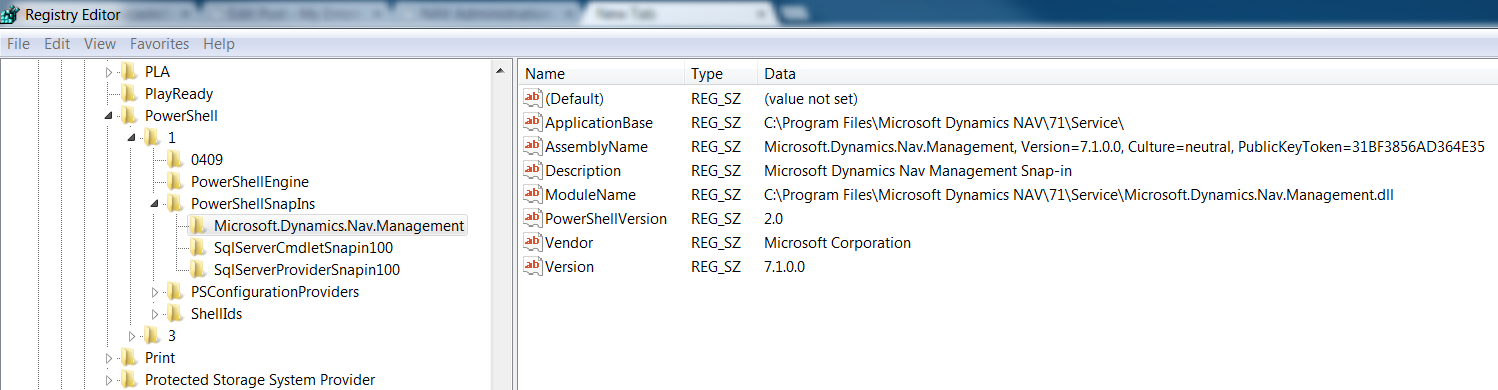
Task: Click the PowerShell folder icon
Action: click(128, 116)
